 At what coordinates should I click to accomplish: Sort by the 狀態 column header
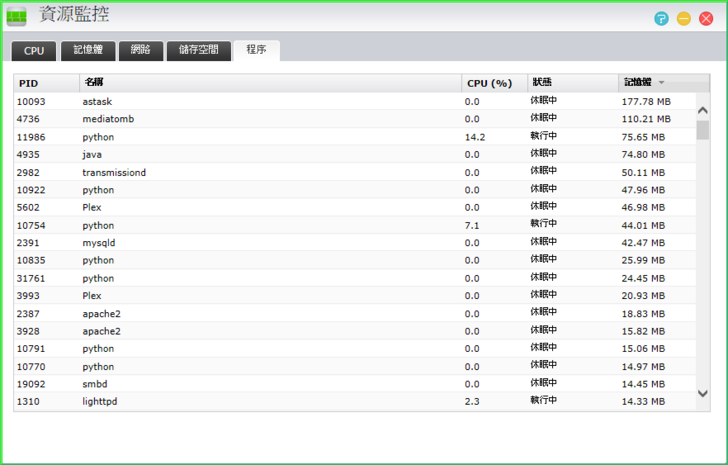pos(573,83)
